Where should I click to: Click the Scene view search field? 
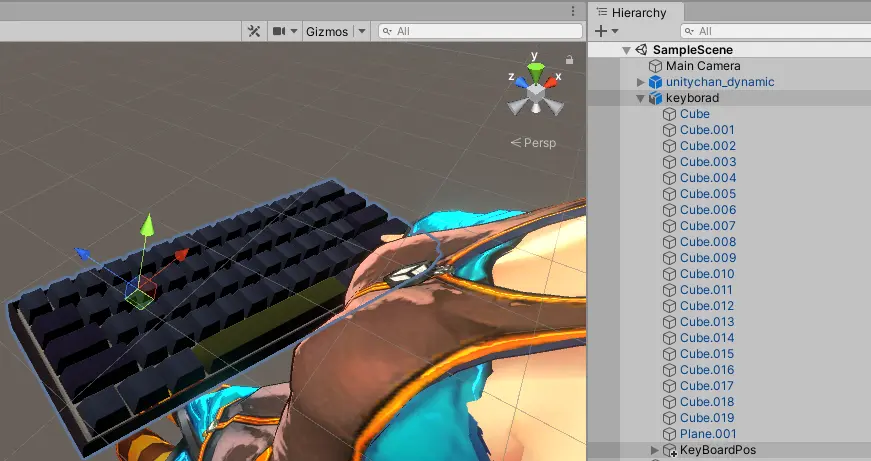coord(480,31)
